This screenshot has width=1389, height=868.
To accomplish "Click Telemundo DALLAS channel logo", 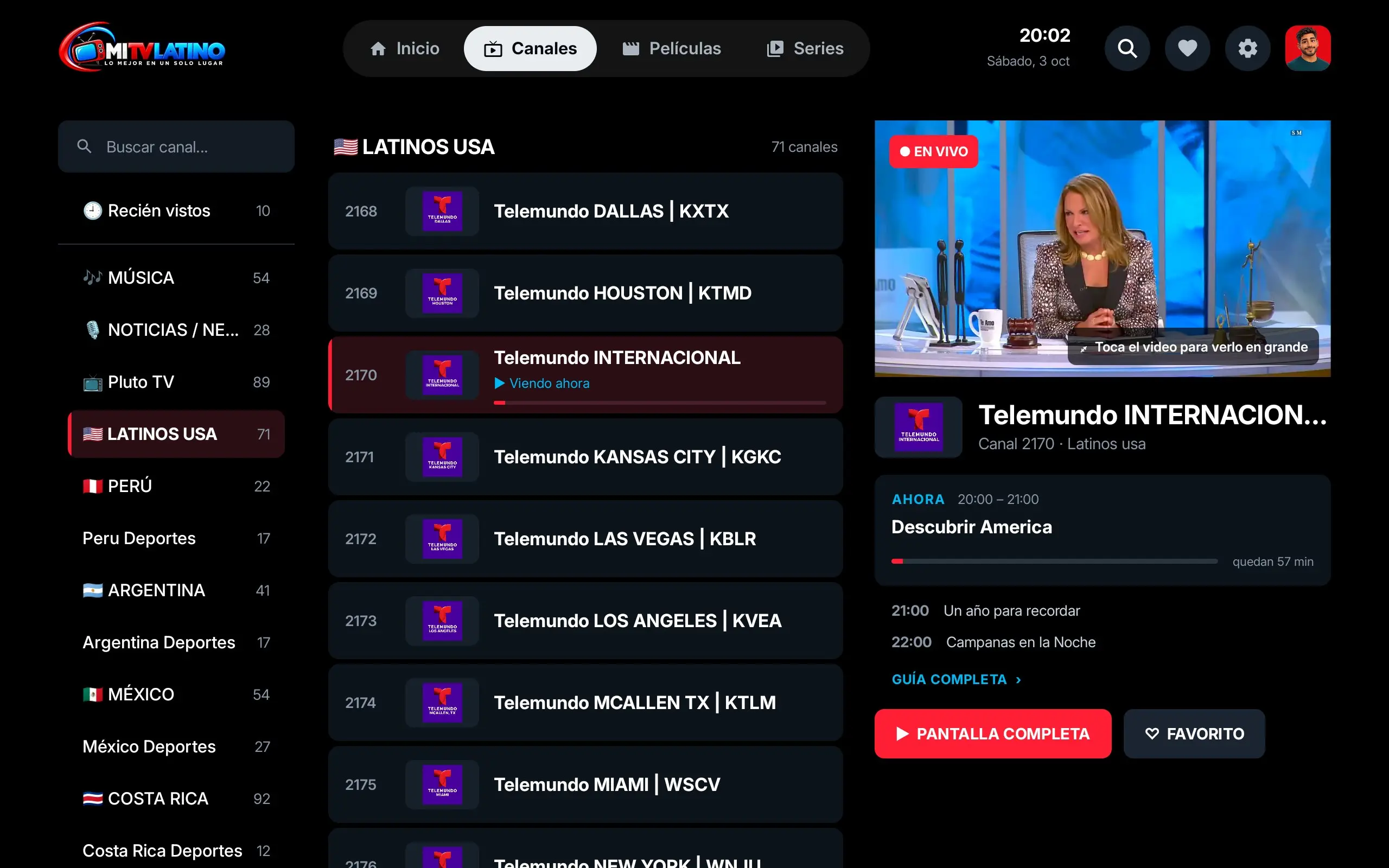I will pos(442,211).
